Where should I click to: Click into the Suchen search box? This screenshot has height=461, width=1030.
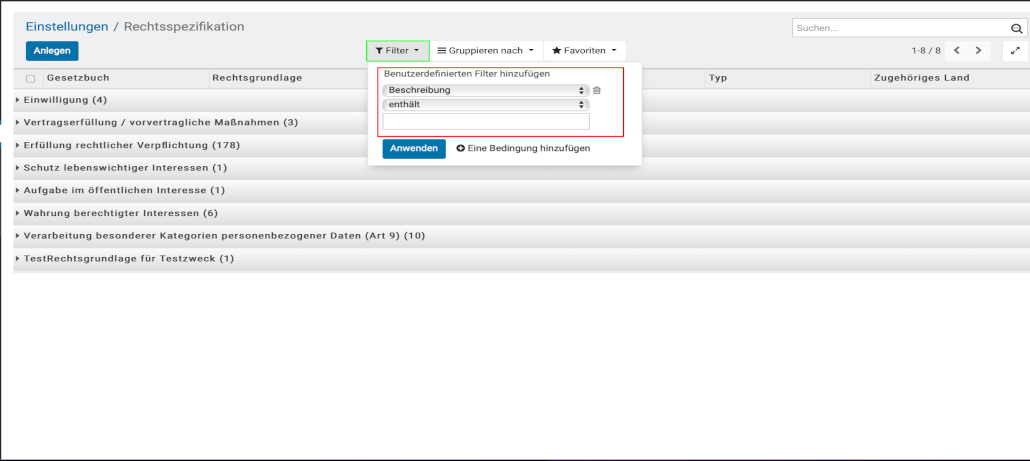point(898,28)
